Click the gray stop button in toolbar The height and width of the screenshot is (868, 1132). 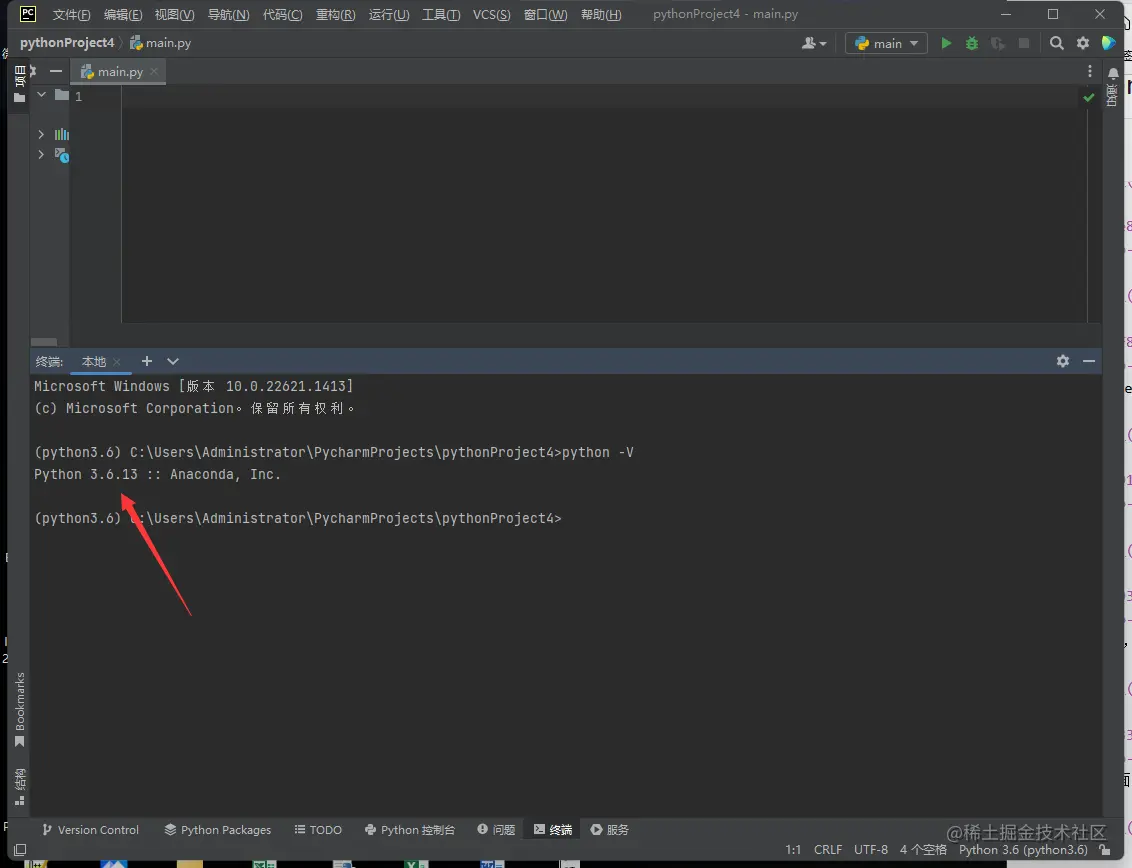click(1024, 43)
